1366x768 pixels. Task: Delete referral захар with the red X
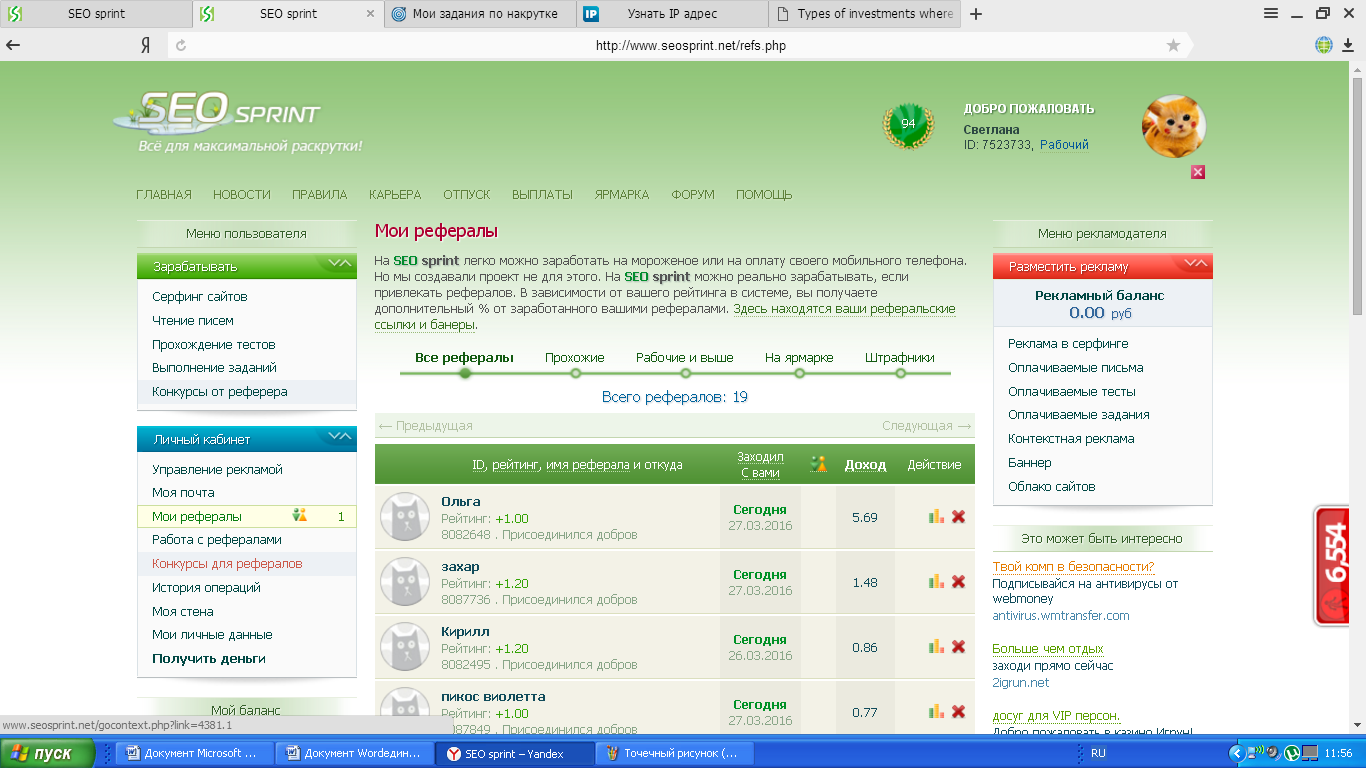coord(958,582)
